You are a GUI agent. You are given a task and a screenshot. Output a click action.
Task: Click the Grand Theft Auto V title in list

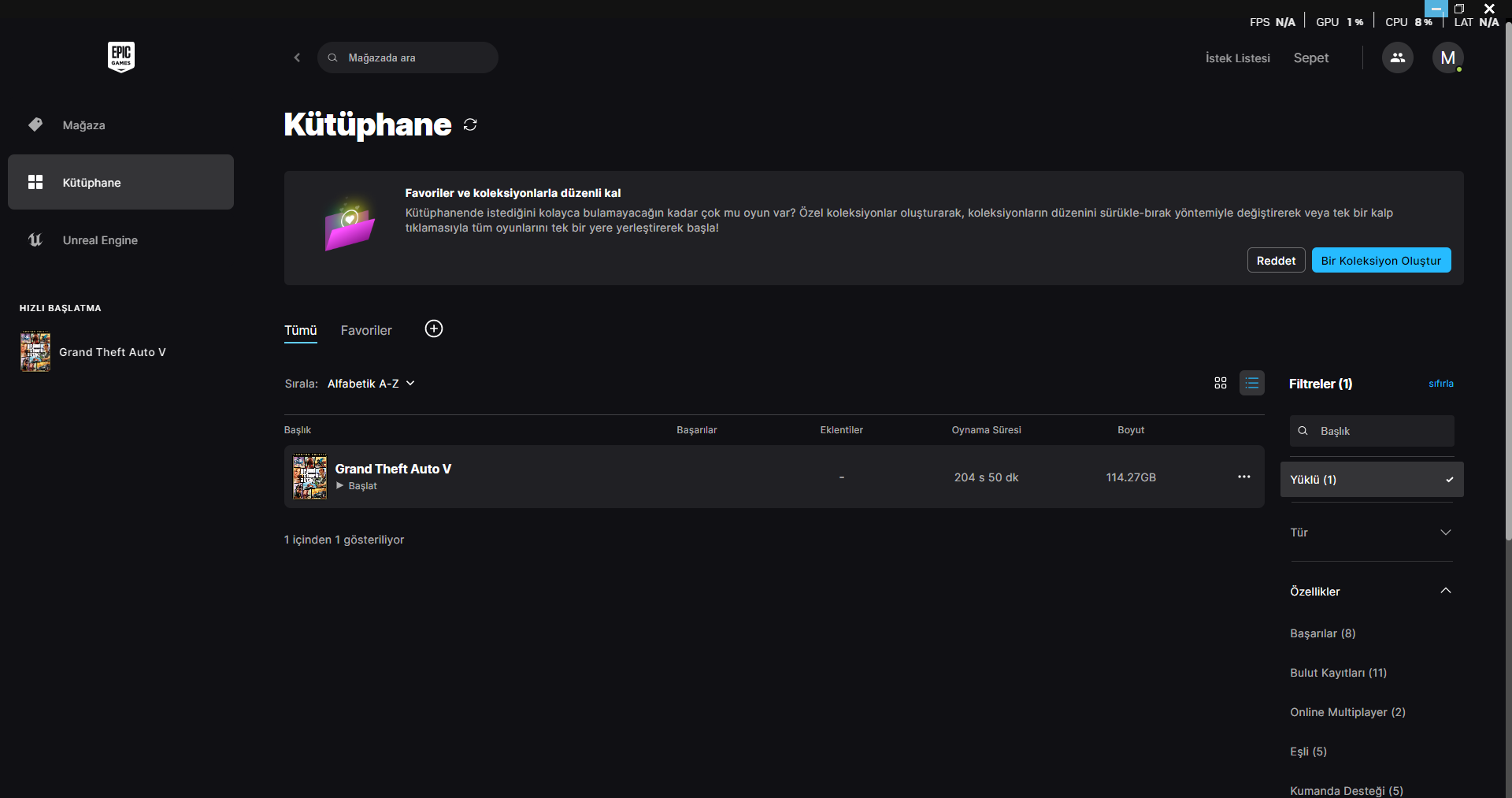[393, 469]
